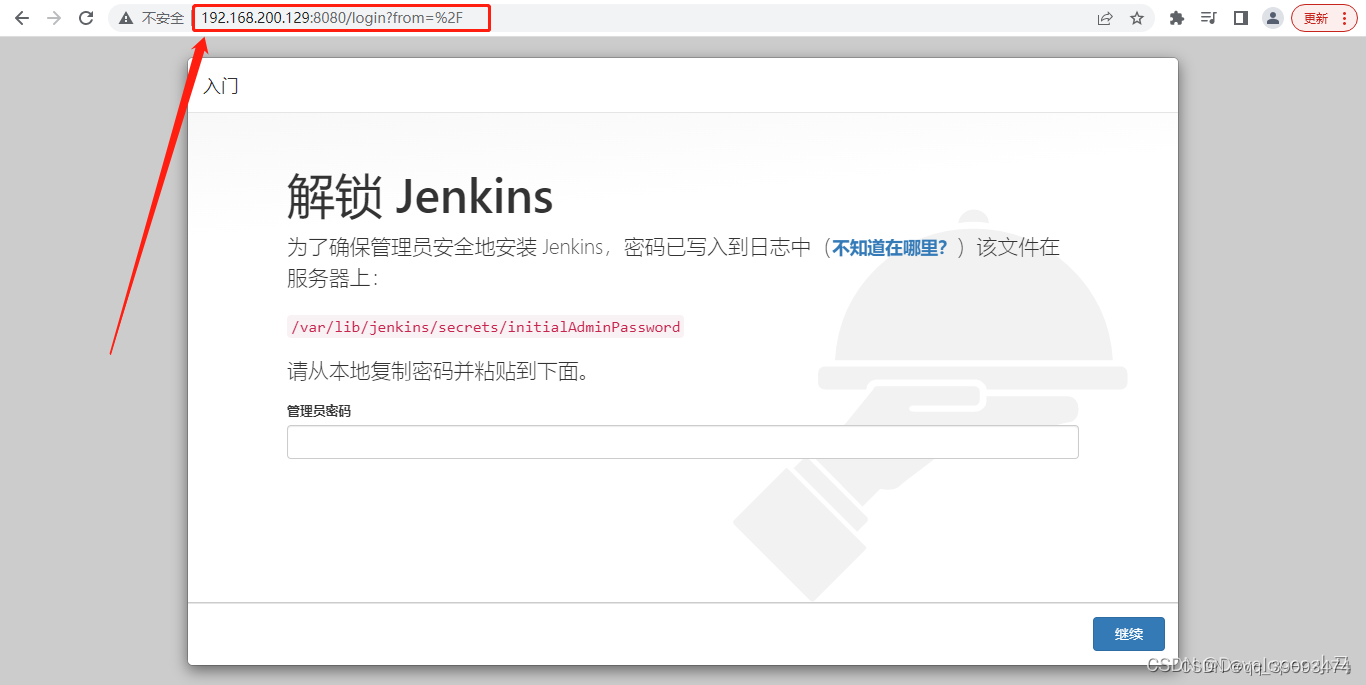This screenshot has height=685, width=1366.
Task: Toggle the browser side panel icon
Action: (x=1241, y=18)
